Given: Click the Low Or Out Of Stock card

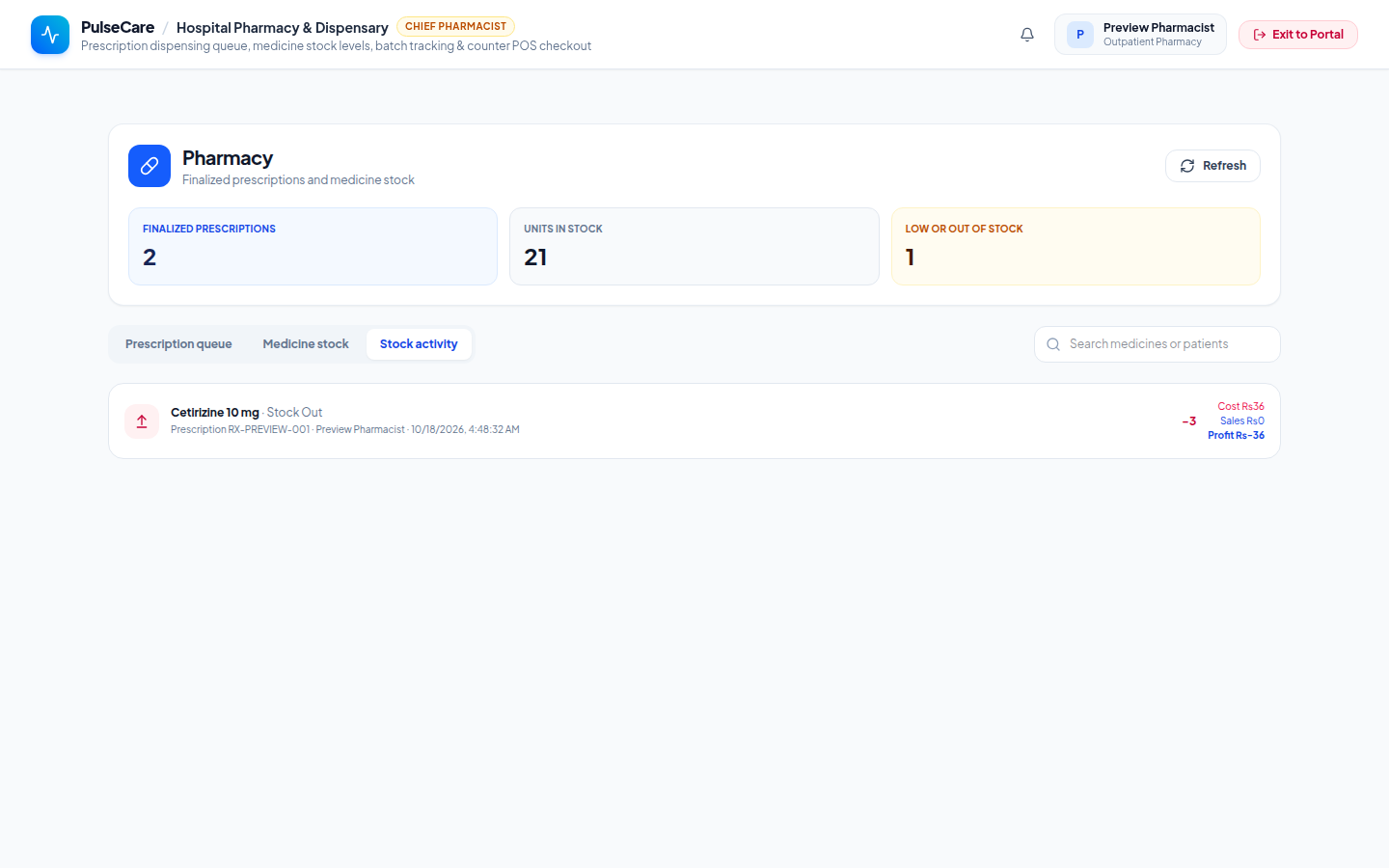Looking at the screenshot, I should coord(1076,247).
